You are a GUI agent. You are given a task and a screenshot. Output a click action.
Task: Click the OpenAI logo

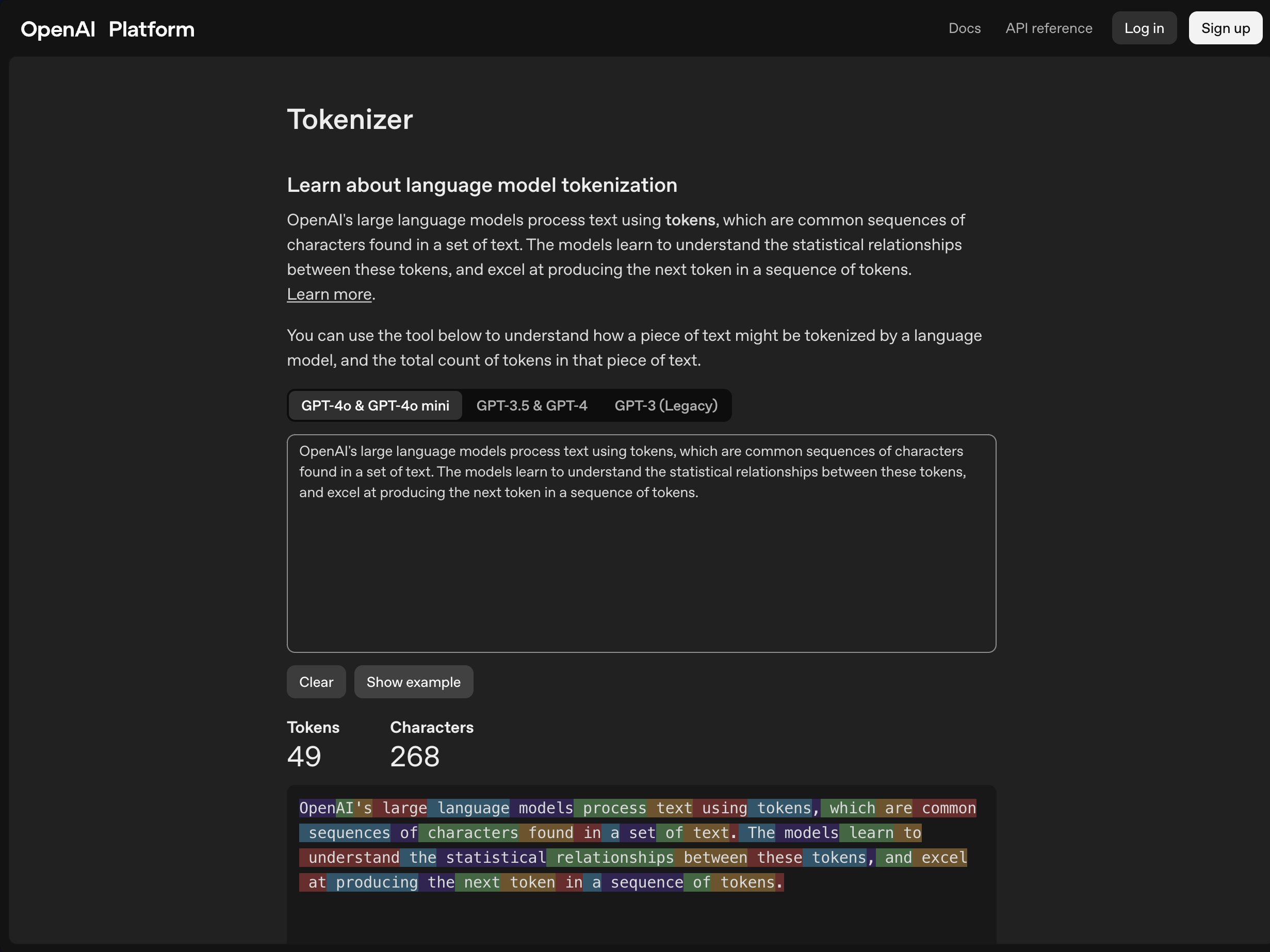(x=58, y=29)
